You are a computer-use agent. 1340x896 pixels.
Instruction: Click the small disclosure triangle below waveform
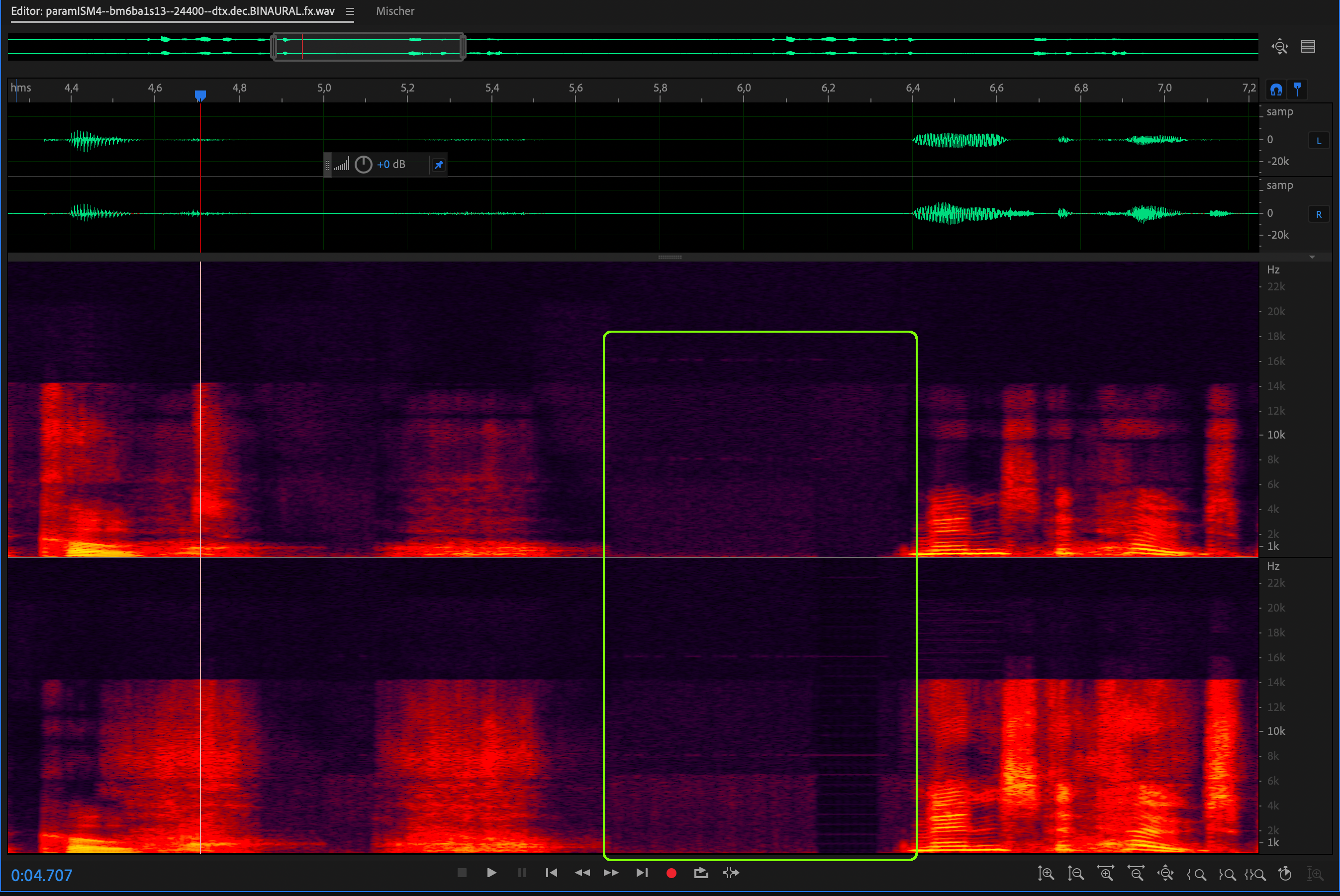pyautogui.click(x=1312, y=257)
